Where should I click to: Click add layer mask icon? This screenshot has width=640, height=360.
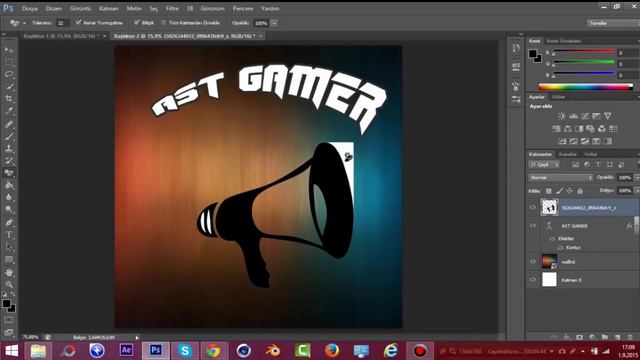[579, 337]
